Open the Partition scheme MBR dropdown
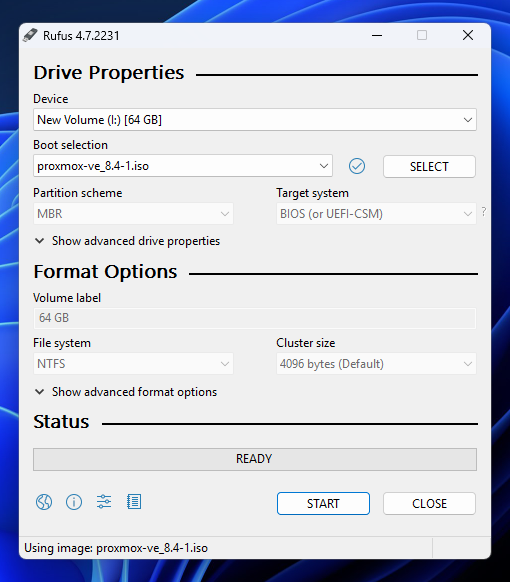The image size is (510, 582). click(x=133, y=213)
